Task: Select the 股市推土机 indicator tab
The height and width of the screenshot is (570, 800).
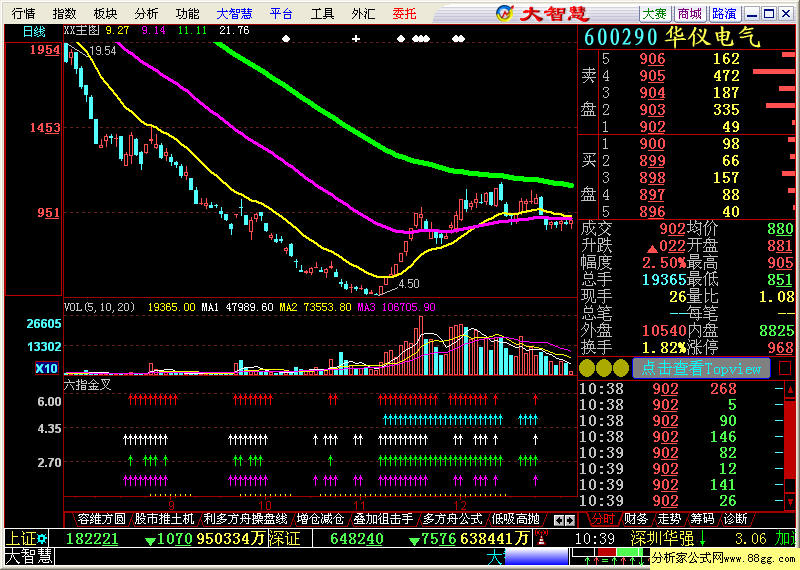Action: pos(164,519)
